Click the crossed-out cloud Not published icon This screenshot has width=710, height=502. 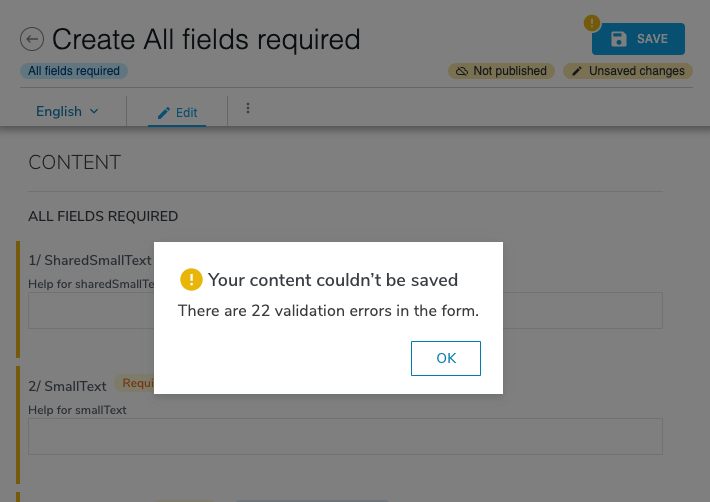pyautogui.click(x=461, y=71)
